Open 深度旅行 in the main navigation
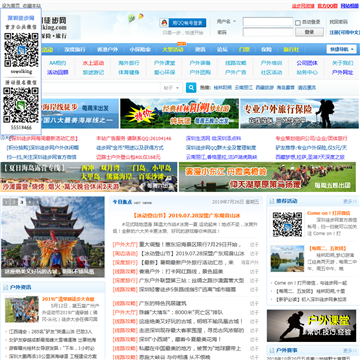The image size is (360, 360). click(x=75, y=50)
